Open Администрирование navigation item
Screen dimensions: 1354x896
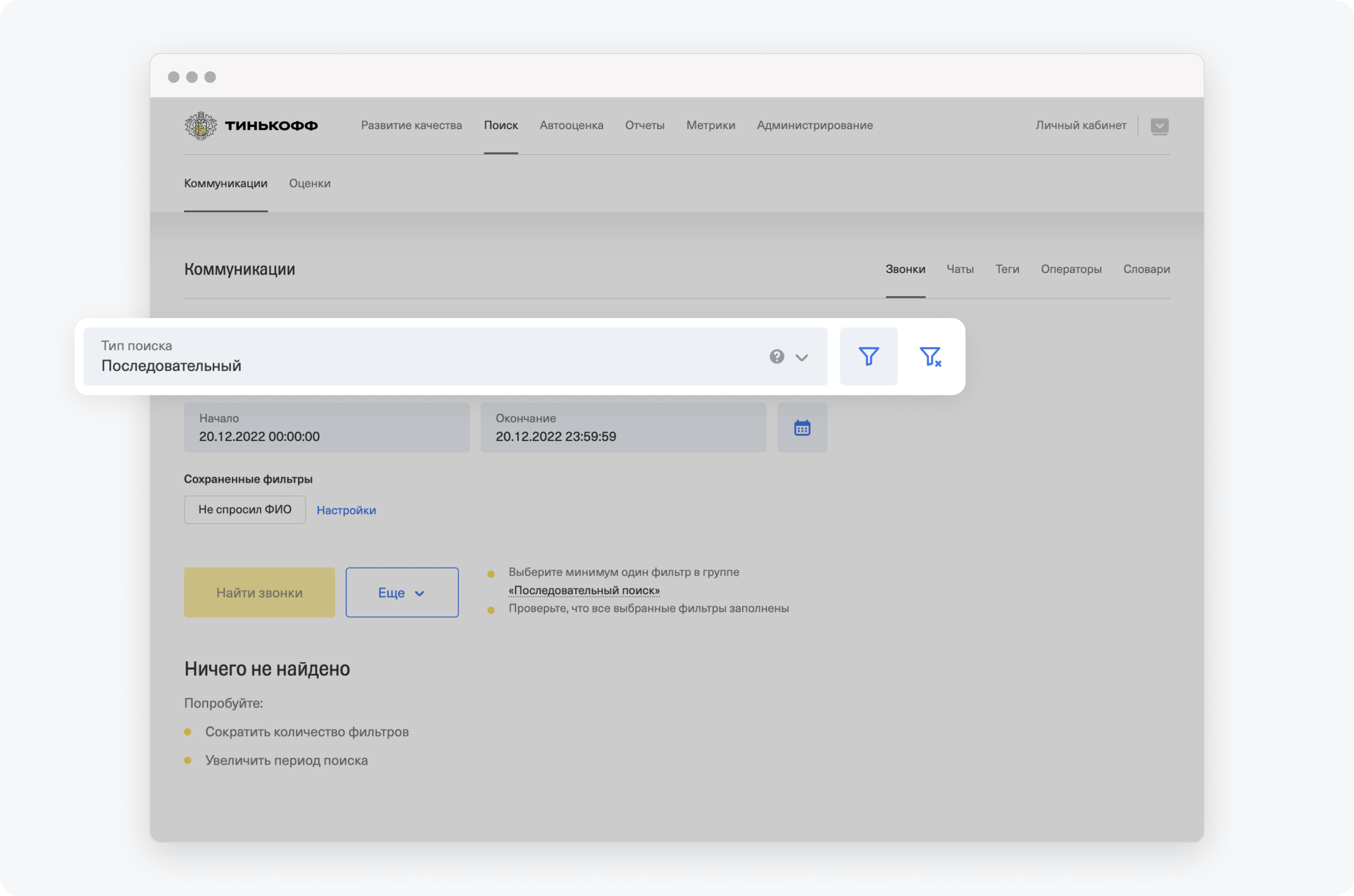(815, 125)
